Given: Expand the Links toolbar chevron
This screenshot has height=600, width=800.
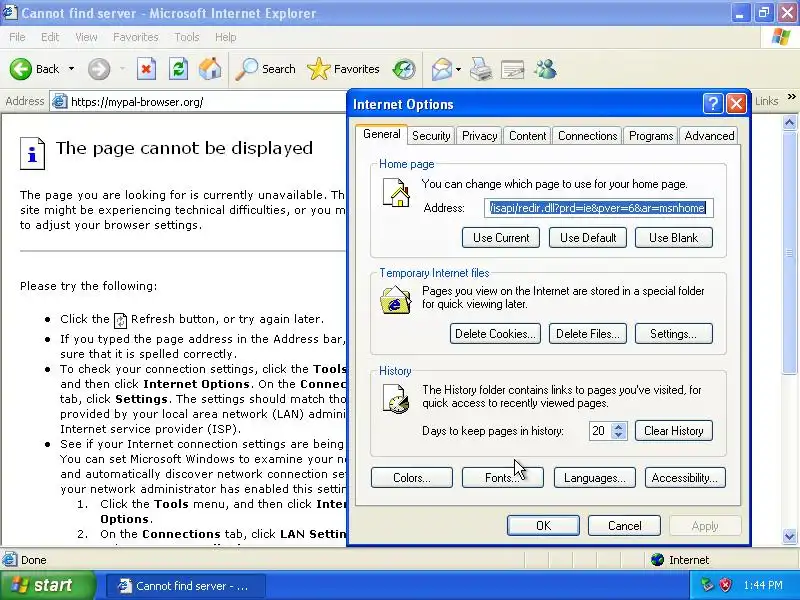Looking at the screenshot, I should click(x=791, y=97).
